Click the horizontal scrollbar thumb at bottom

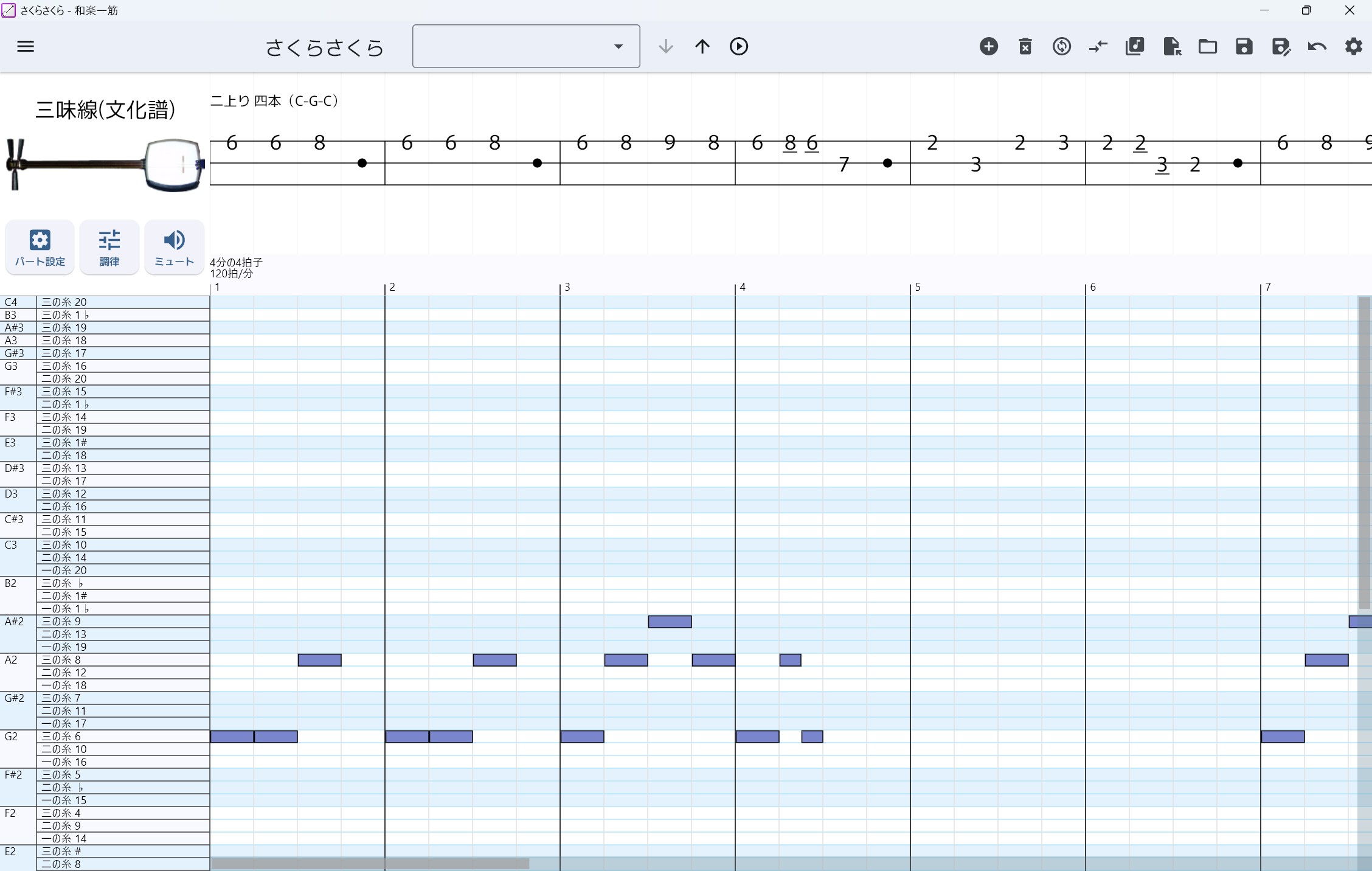(370, 864)
